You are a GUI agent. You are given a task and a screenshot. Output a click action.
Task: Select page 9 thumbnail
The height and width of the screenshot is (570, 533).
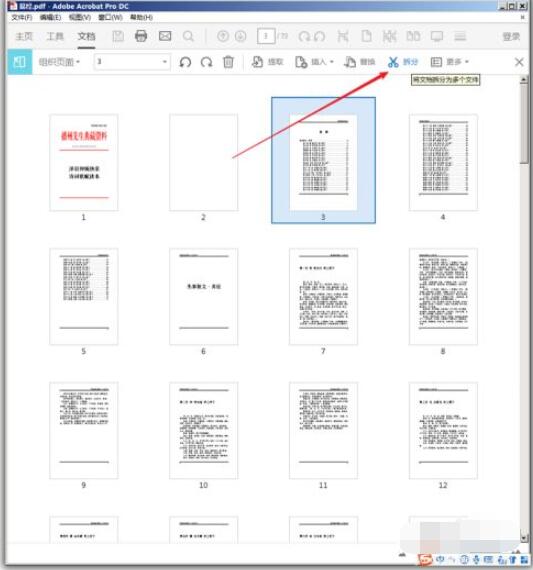coord(84,430)
